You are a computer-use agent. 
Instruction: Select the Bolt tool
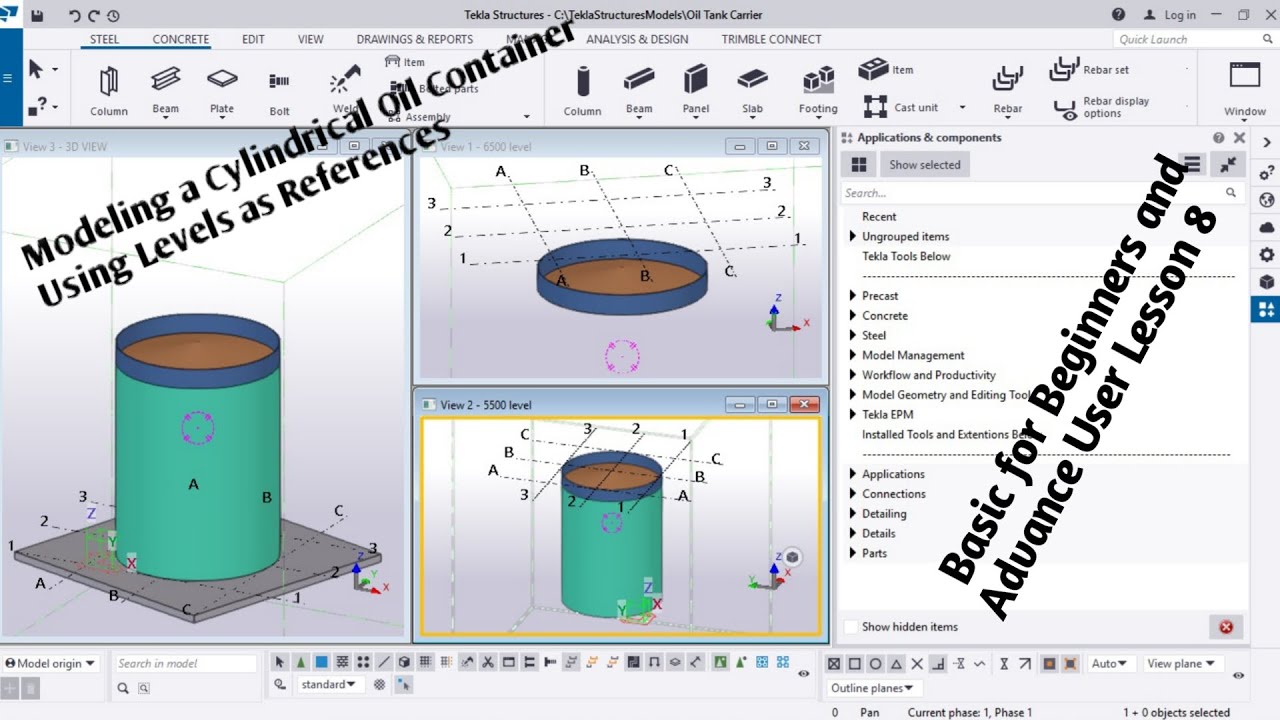280,90
